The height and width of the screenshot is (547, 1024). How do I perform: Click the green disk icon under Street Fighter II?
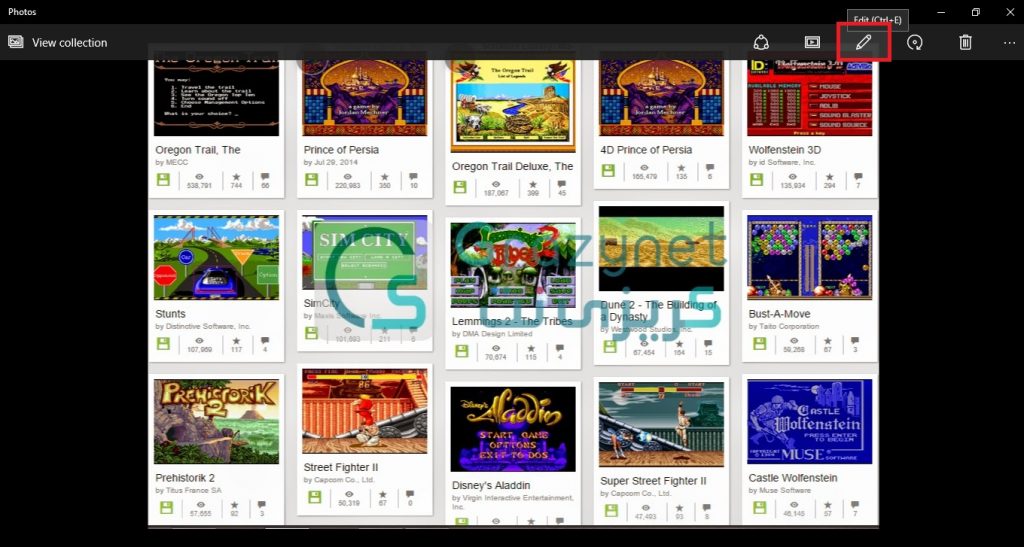point(314,497)
